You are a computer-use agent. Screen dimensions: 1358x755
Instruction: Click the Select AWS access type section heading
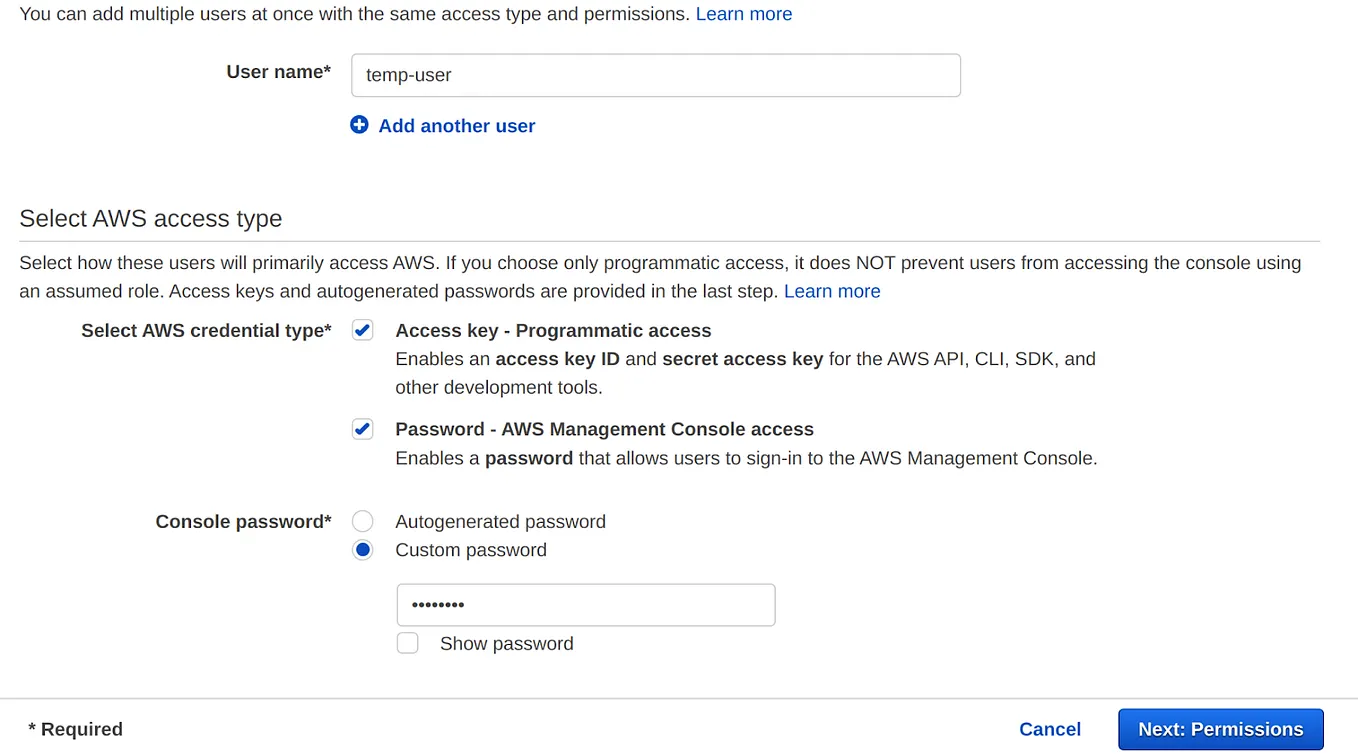(150, 218)
